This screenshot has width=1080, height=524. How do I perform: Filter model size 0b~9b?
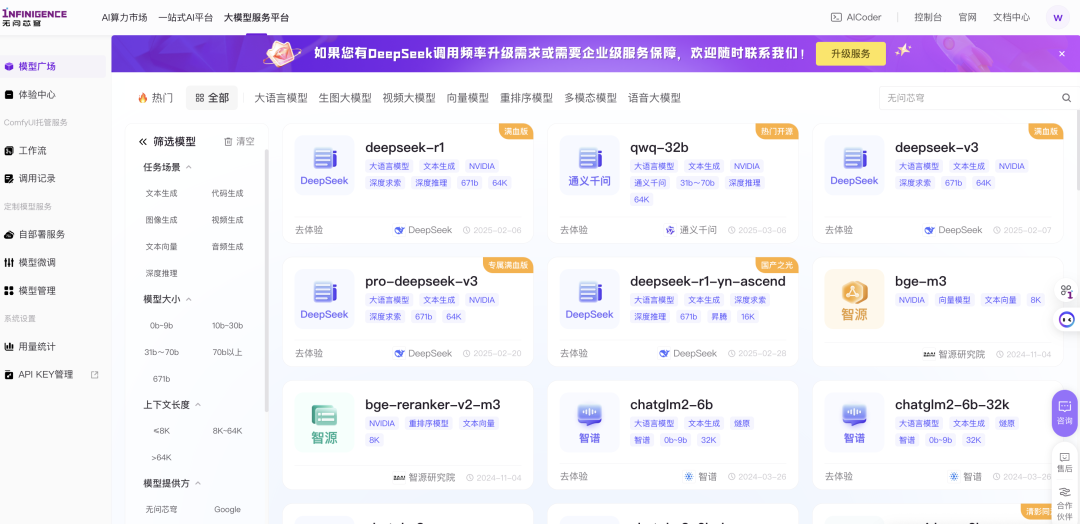point(161,326)
